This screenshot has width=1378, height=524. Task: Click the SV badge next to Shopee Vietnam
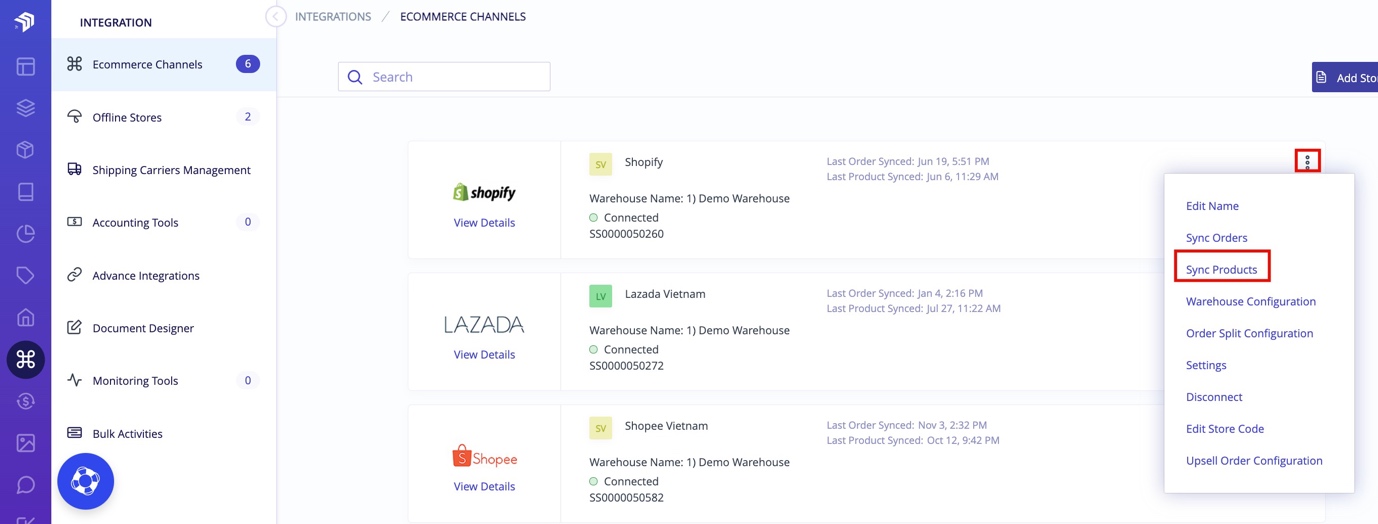point(600,428)
